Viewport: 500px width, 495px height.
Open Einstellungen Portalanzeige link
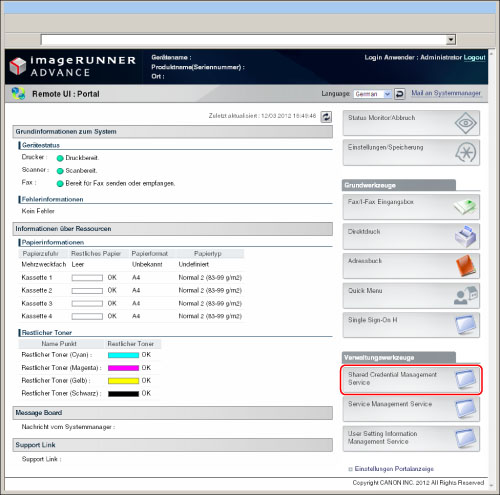[x=394, y=469]
